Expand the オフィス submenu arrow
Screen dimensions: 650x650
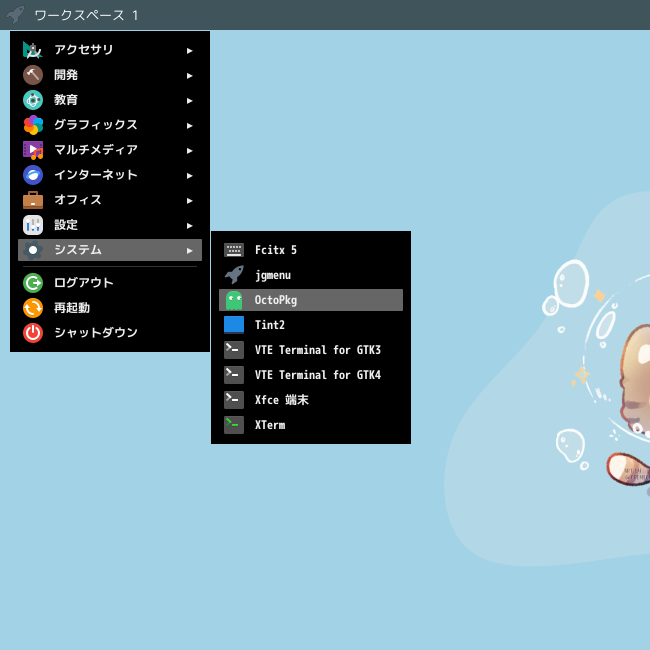coord(189,201)
